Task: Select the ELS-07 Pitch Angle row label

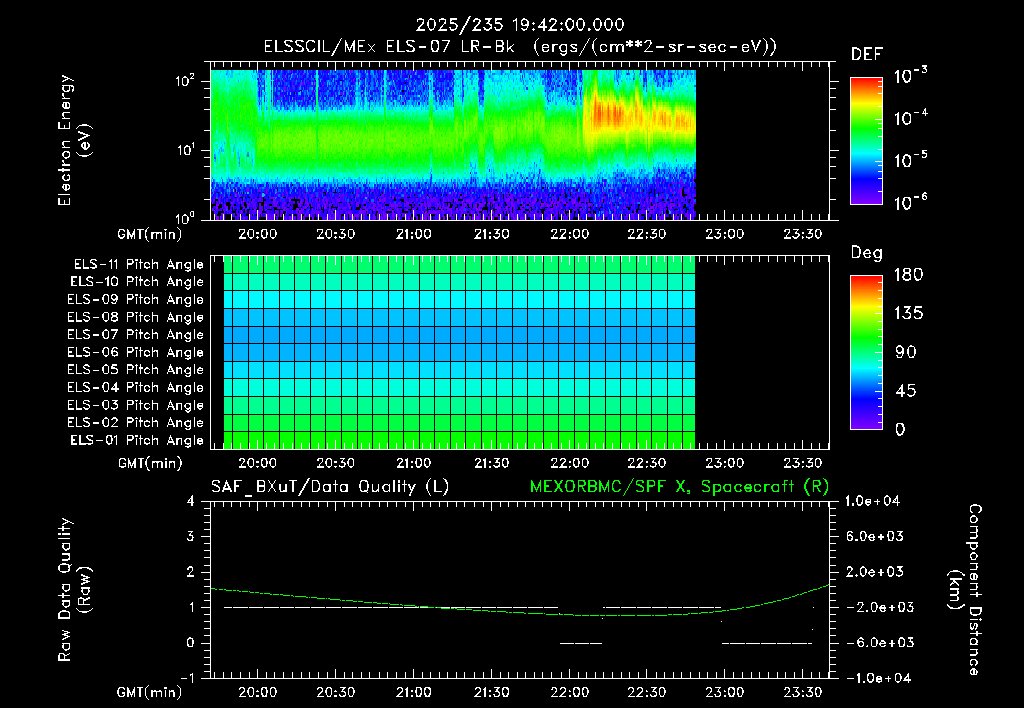Action: (x=135, y=334)
